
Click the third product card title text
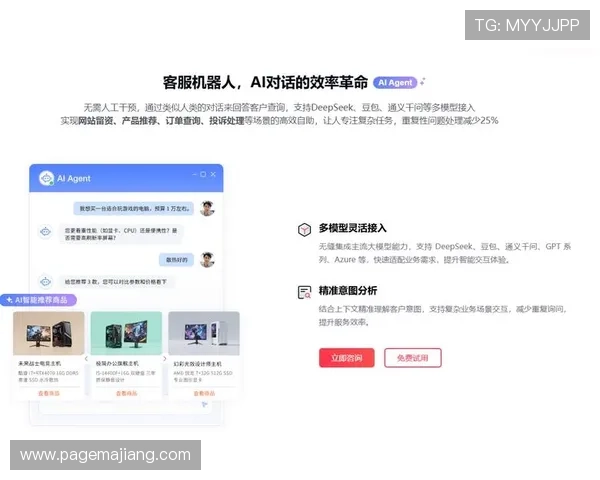click(198, 364)
